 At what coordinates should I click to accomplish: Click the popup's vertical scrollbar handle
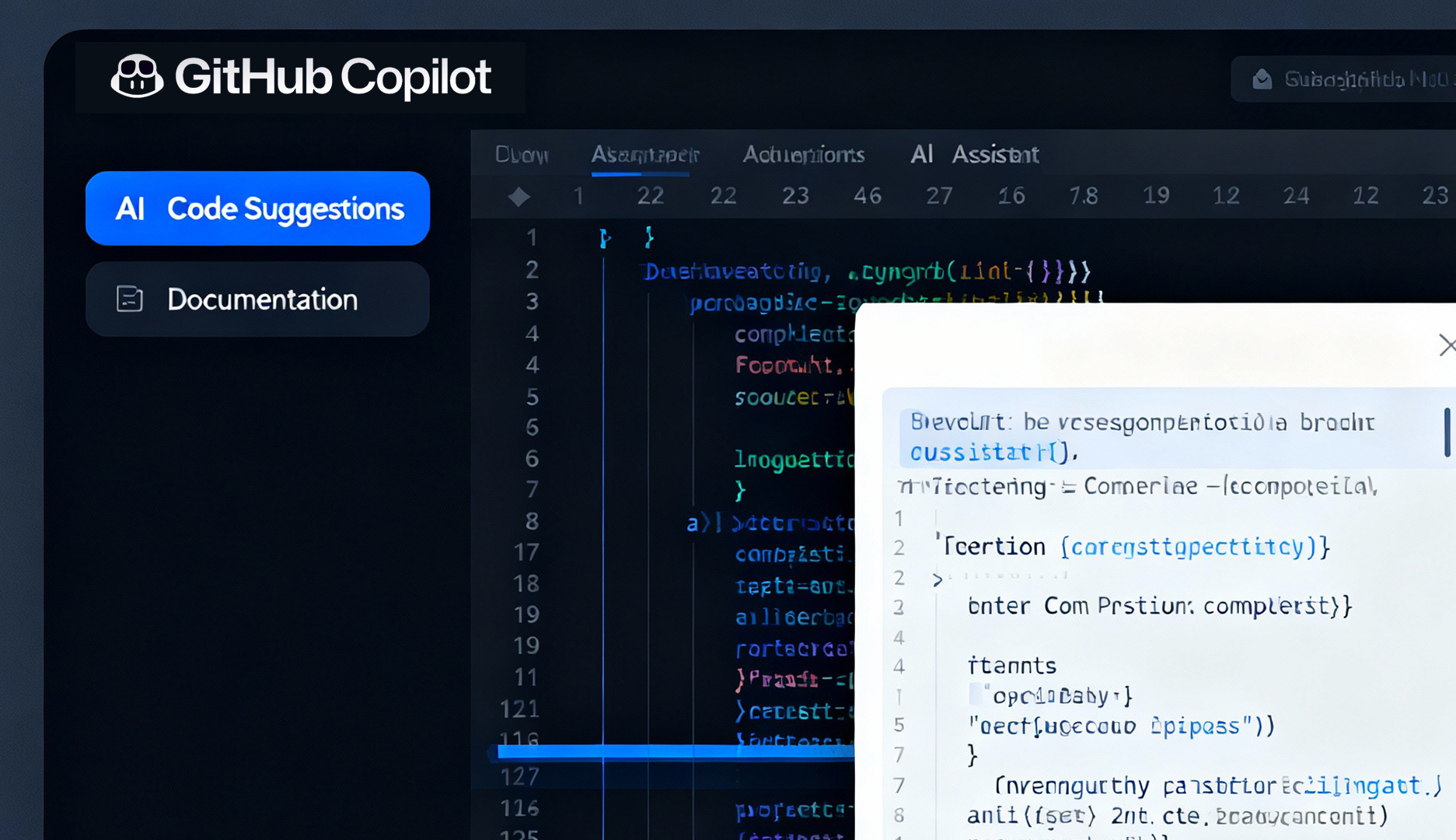(x=1447, y=432)
